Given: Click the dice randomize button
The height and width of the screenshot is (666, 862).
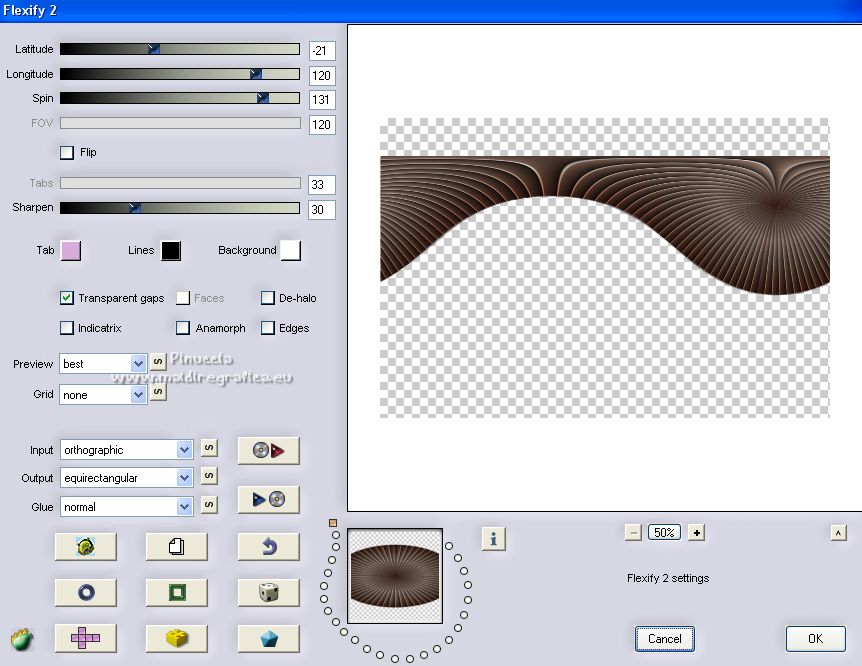Looking at the screenshot, I should pyautogui.click(x=268, y=592).
